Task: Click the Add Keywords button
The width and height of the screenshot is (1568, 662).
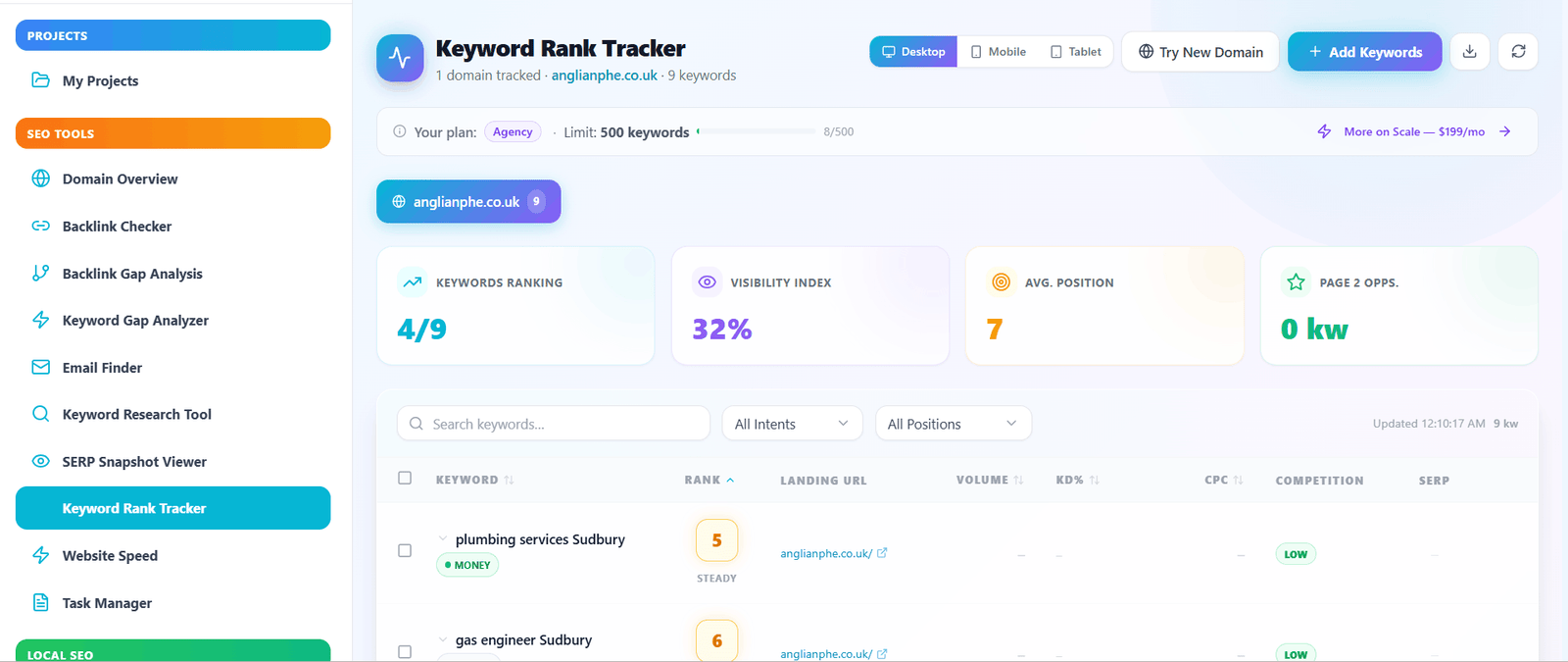Action: [1365, 52]
